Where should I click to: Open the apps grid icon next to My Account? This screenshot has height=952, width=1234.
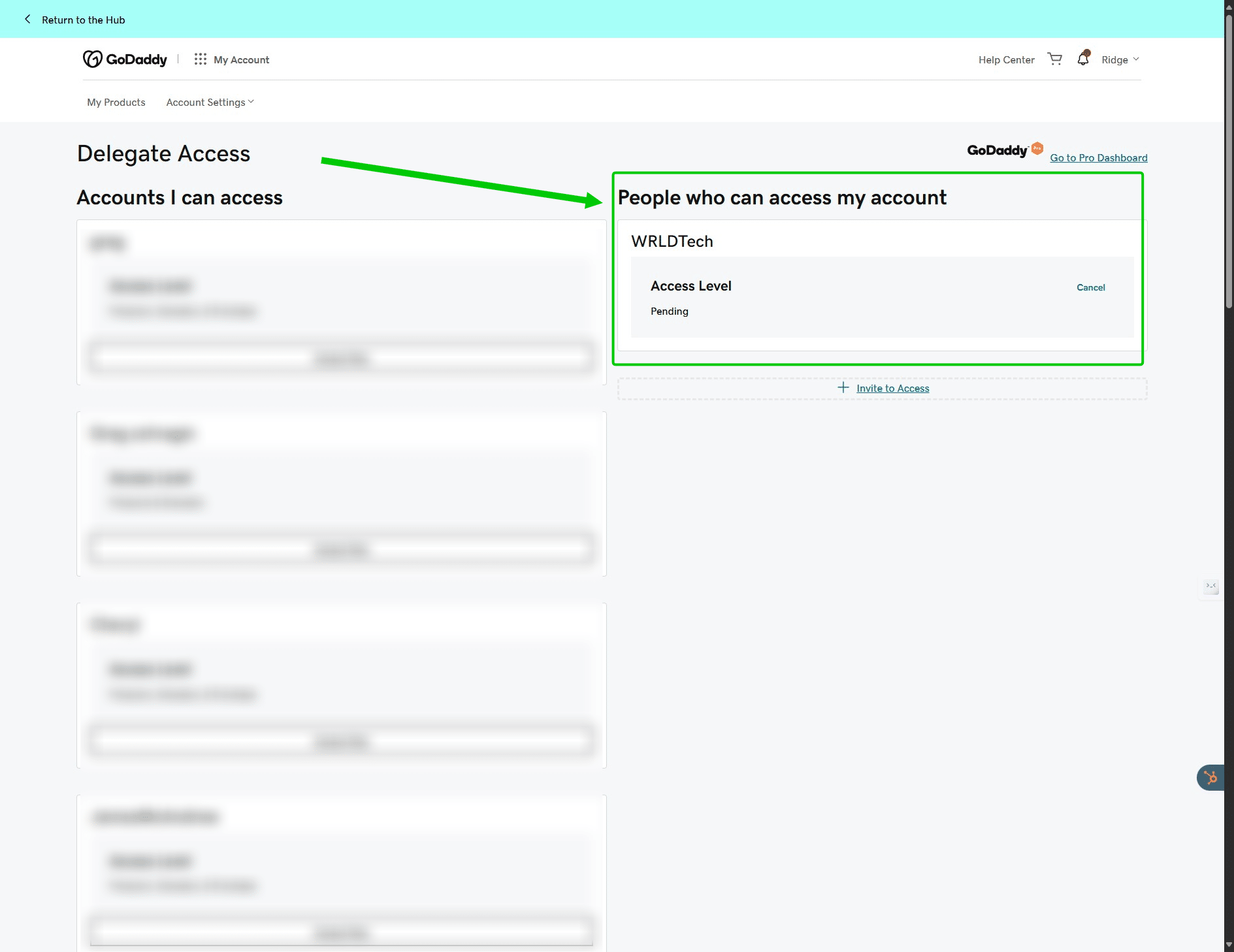pyautogui.click(x=200, y=59)
